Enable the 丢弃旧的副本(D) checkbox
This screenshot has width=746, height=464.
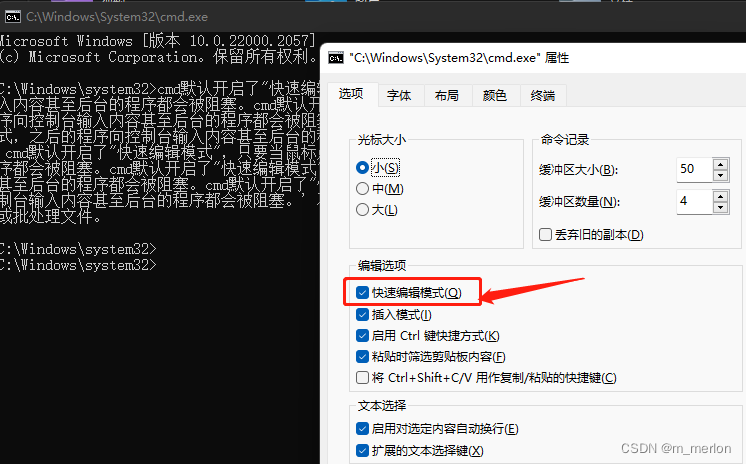(545, 234)
